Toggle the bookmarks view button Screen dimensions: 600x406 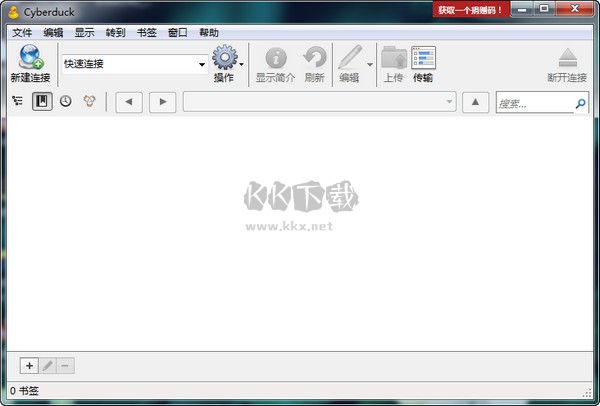(x=42, y=101)
